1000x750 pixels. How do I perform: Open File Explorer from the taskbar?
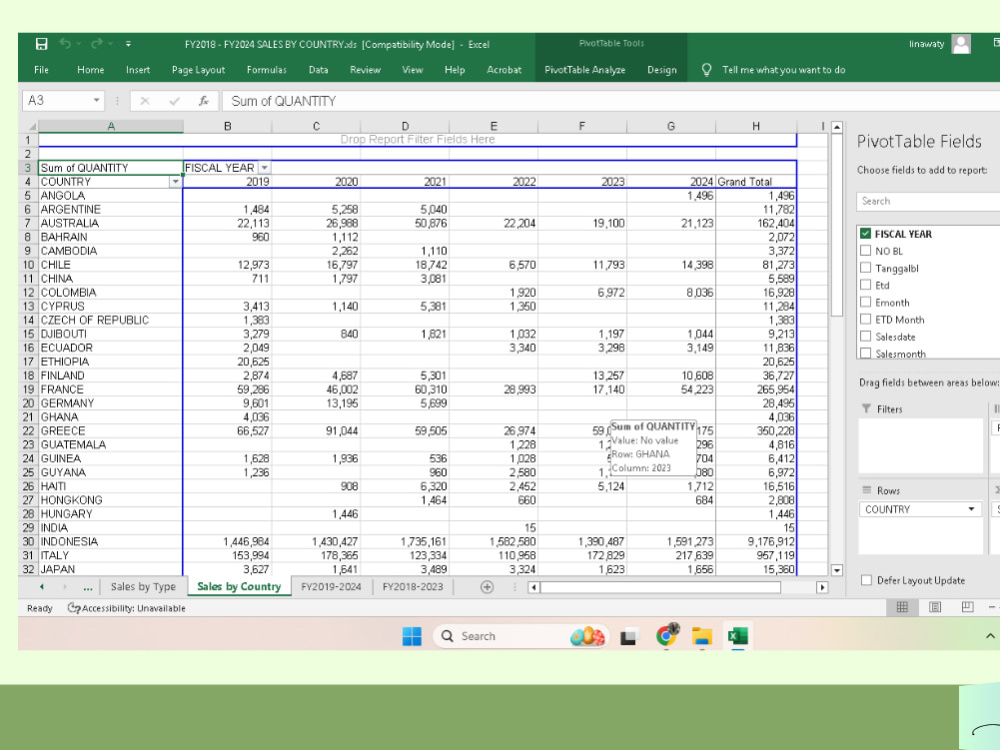pyautogui.click(x=702, y=636)
